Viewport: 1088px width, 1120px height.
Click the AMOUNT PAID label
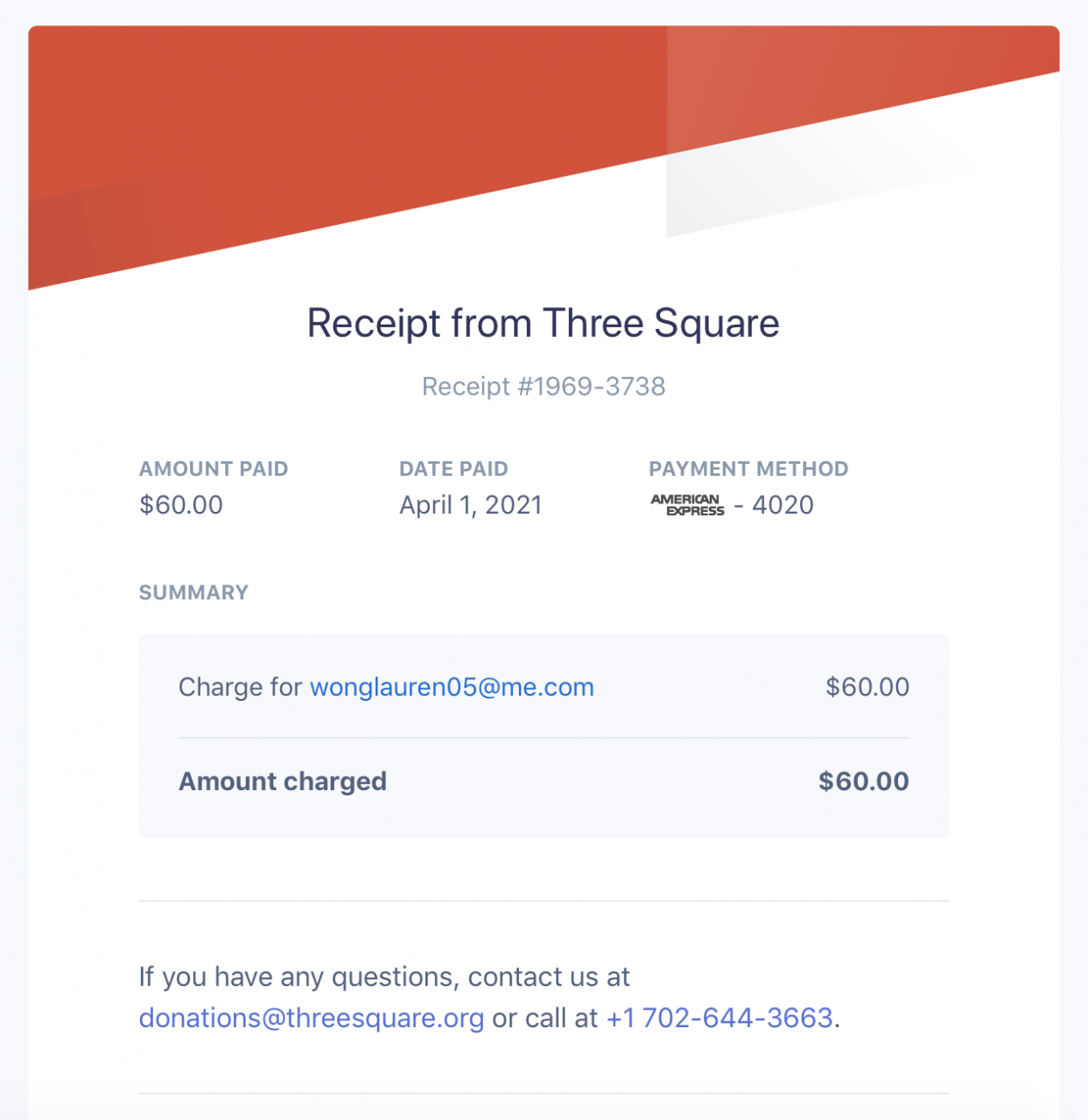pyautogui.click(x=213, y=469)
